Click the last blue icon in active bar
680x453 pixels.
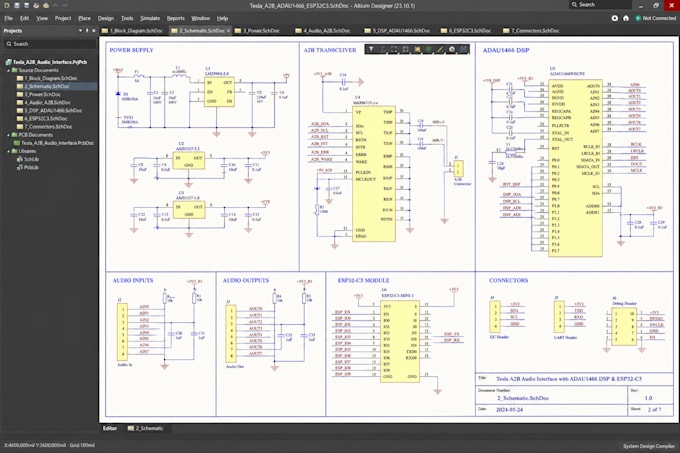point(463,49)
